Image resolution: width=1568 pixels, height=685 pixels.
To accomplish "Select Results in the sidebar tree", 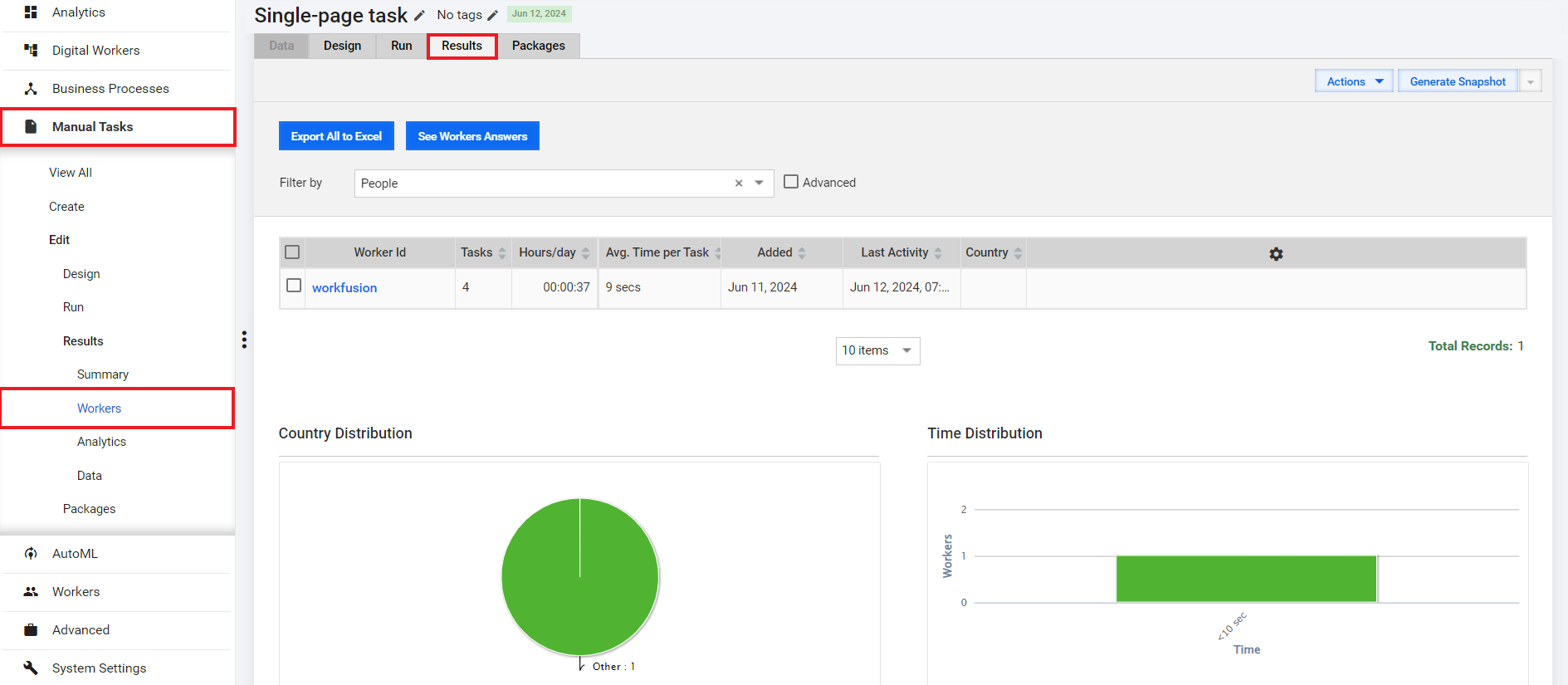I will 83,341.
